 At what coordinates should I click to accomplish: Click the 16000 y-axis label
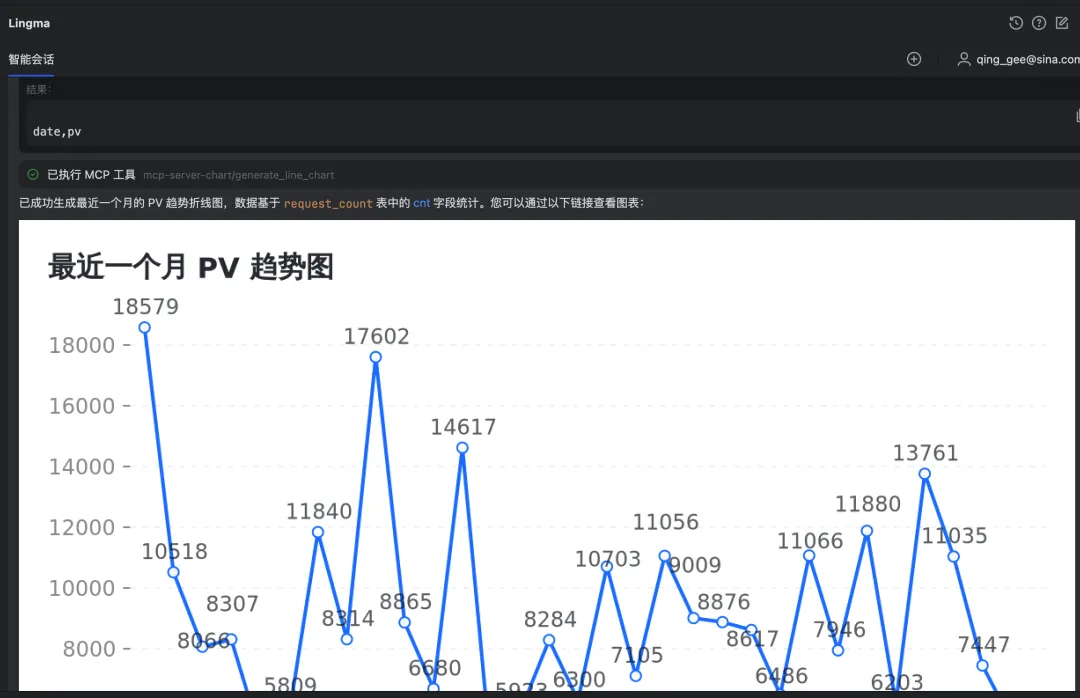[81, 406]
